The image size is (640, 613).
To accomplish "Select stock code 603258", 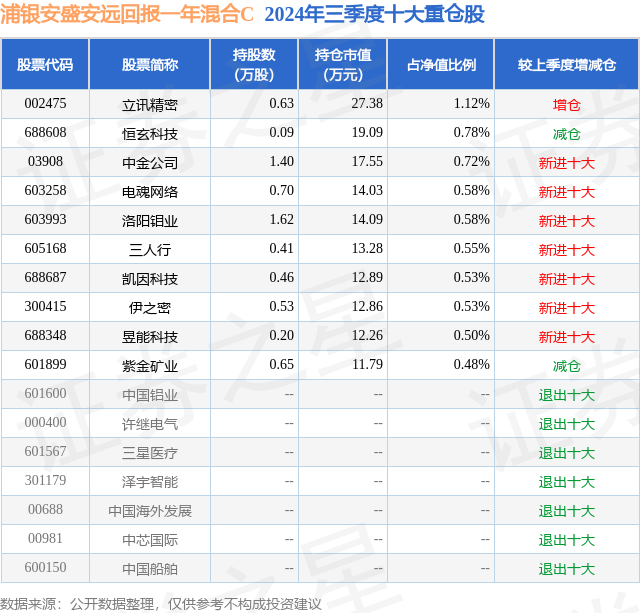I will pos(45,191).
